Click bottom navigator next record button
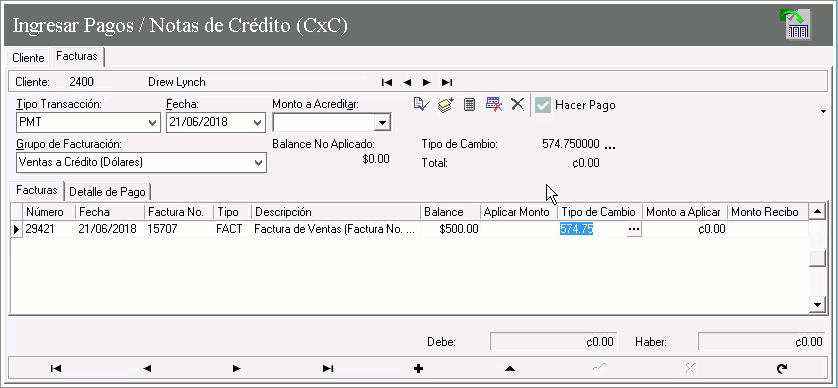 (x=237, y=368)
